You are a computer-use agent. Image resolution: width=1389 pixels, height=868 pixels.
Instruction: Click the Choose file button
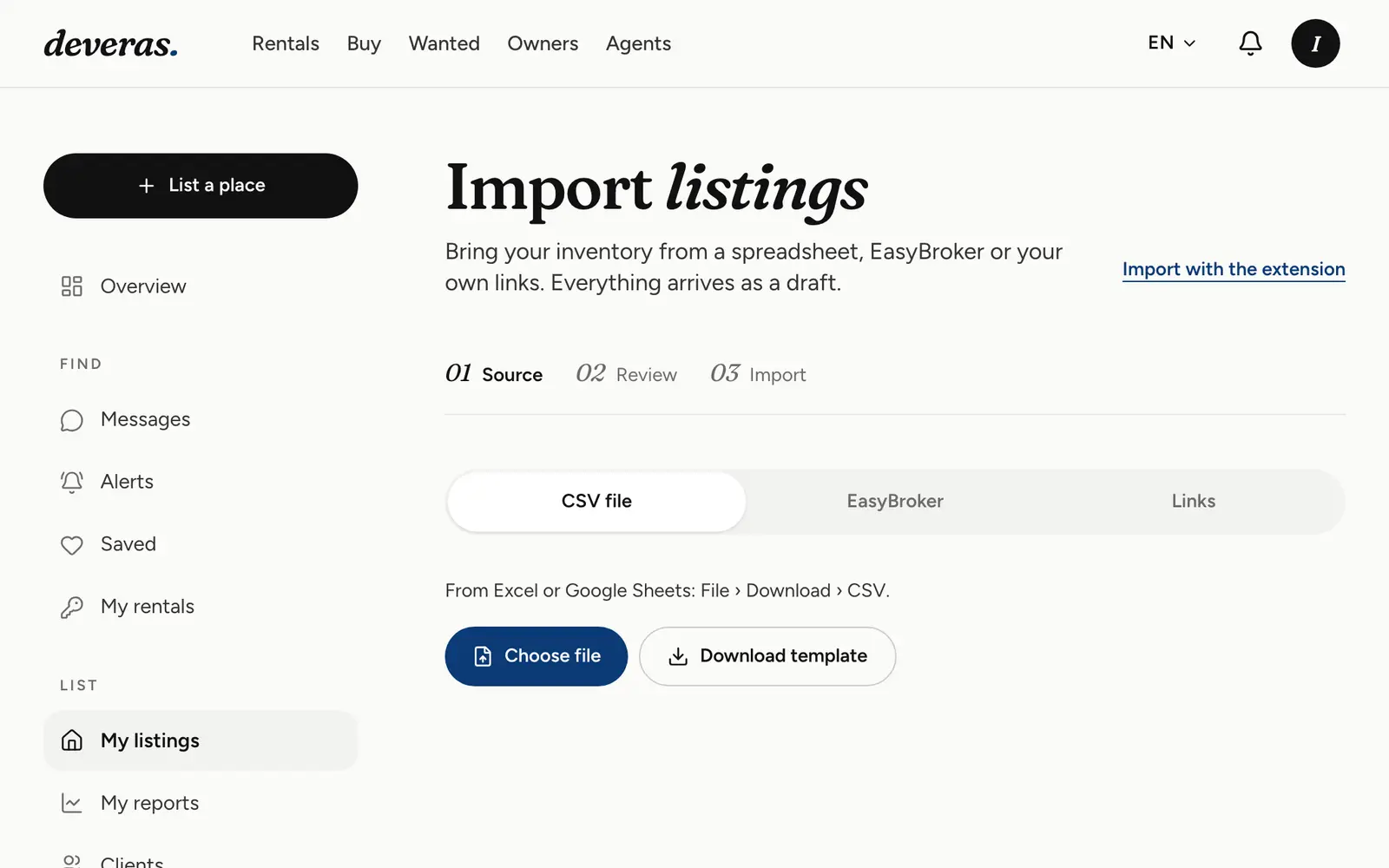(537, 656)
